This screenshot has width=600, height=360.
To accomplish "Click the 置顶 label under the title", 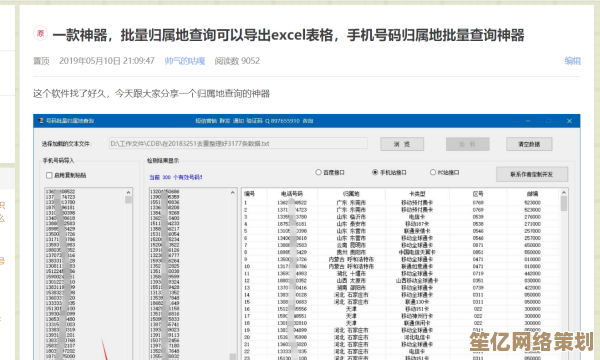I will point(41,61).
